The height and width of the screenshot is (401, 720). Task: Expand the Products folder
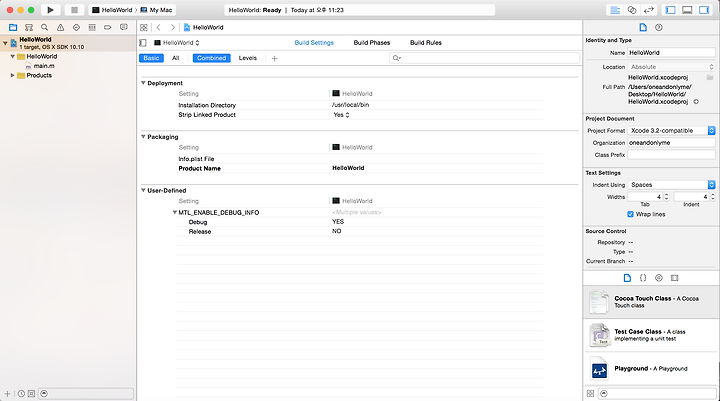pyautogui.click(x=13, y=75)
